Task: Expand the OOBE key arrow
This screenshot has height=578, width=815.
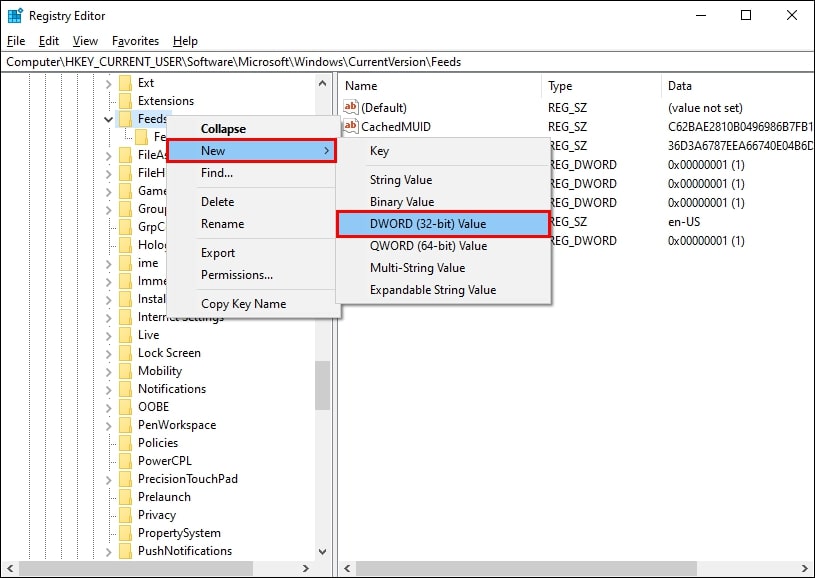Action: pyautogui.click(x=108, y=408)
